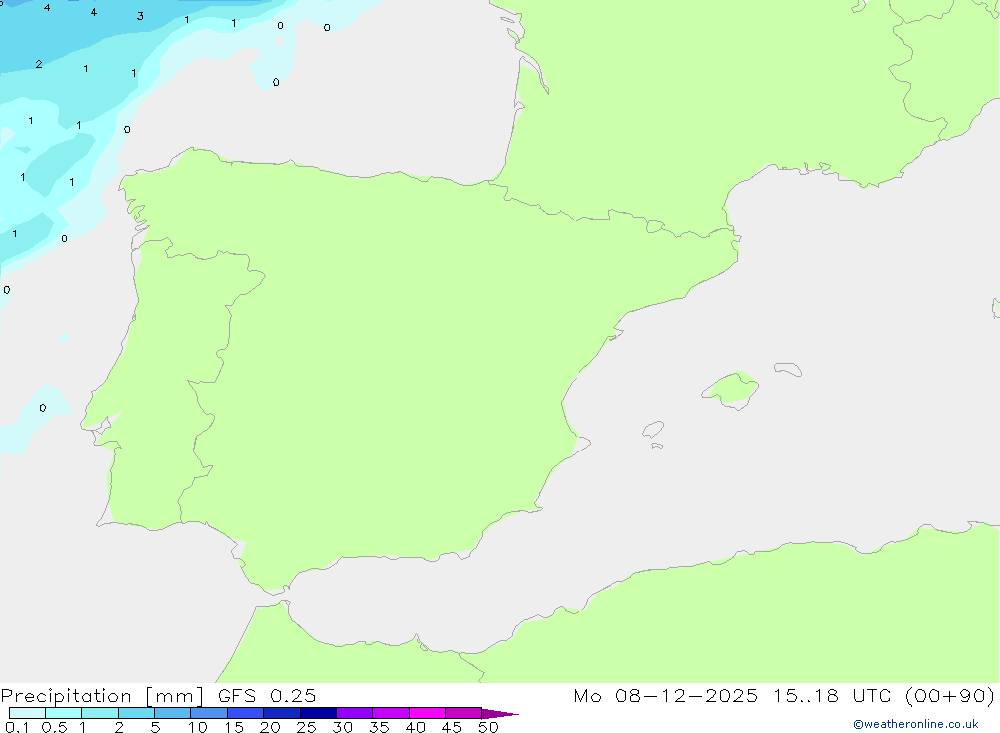Click the 5–10 mm blue legend swatch
The width and height of the screenshot is (1000, 733).
[x=172, y=713]
